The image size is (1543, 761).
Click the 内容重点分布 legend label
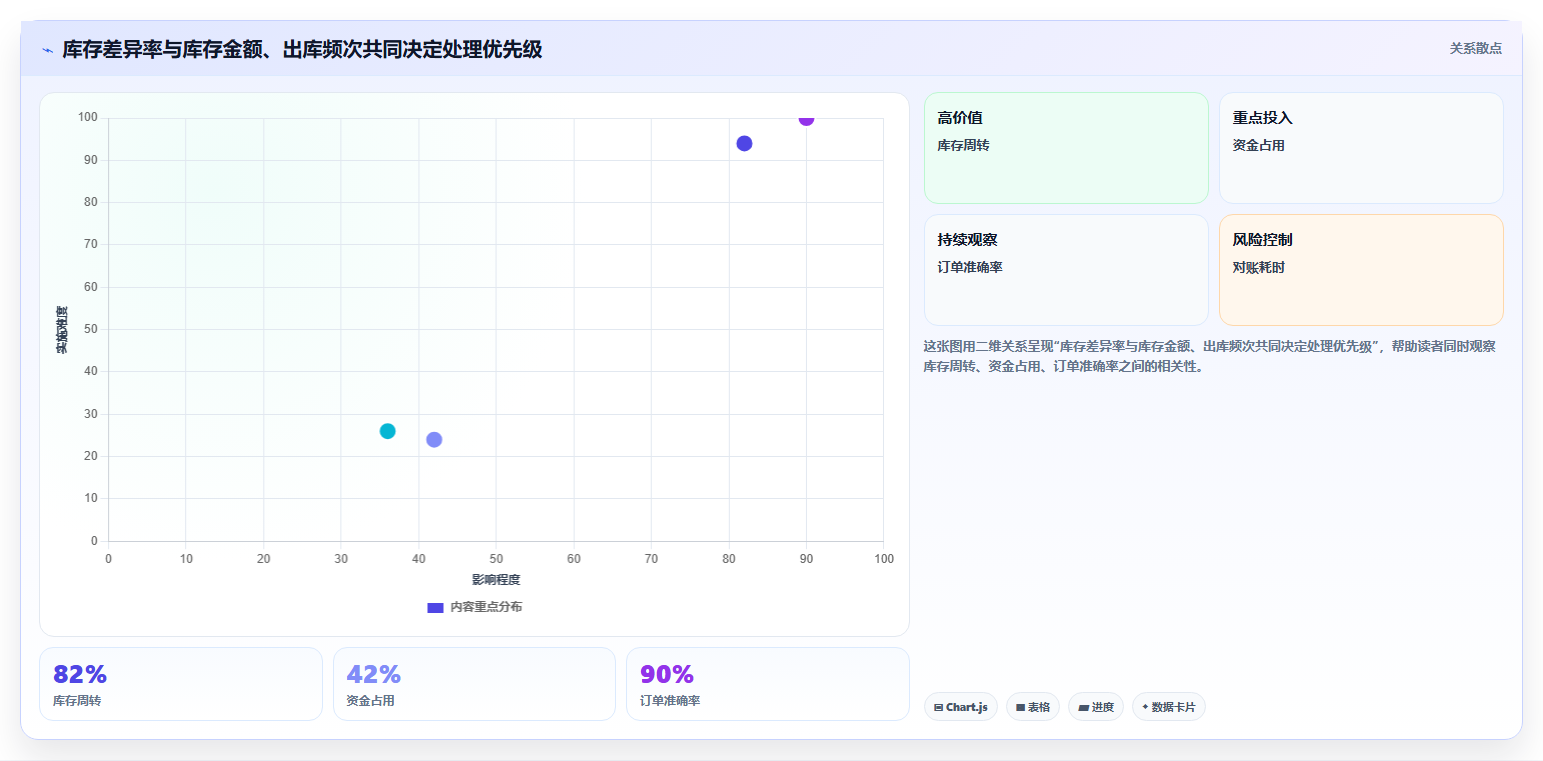(486, 607)
